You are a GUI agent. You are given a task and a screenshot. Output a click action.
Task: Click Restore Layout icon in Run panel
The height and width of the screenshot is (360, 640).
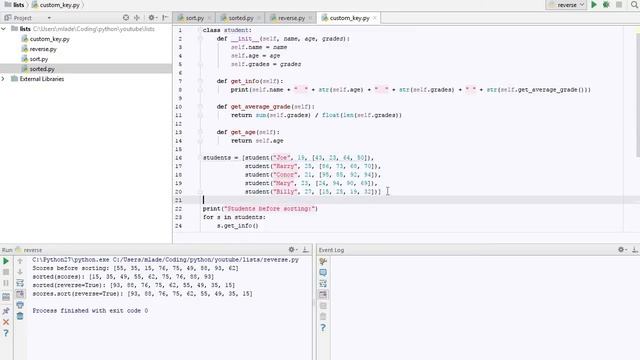pyautogui.click(x=6, y=297)
